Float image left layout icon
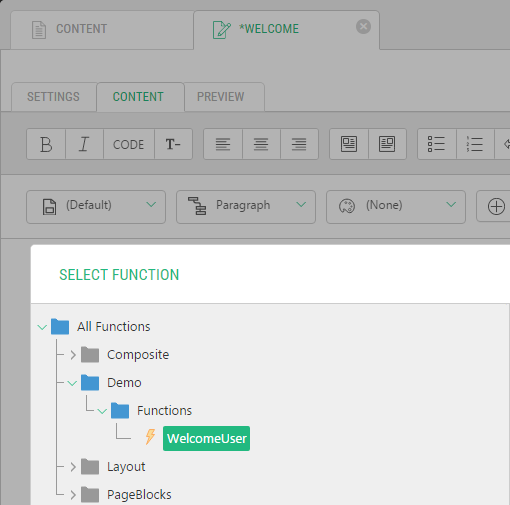The image size is (510, 505). tap(349, 144)
